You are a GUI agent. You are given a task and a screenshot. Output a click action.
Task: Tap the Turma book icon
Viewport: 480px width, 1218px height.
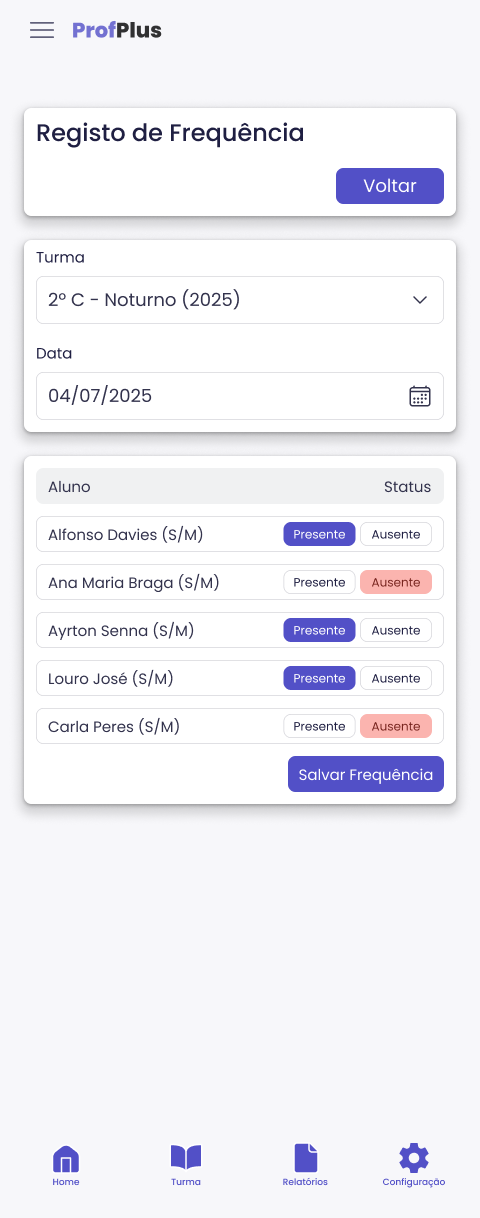pyautogui.click(x=186, y=1158)
